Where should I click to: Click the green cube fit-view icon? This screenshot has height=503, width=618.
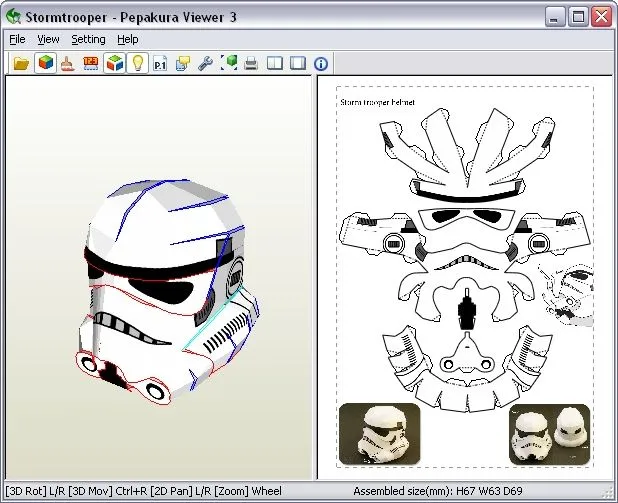point(229,63)
